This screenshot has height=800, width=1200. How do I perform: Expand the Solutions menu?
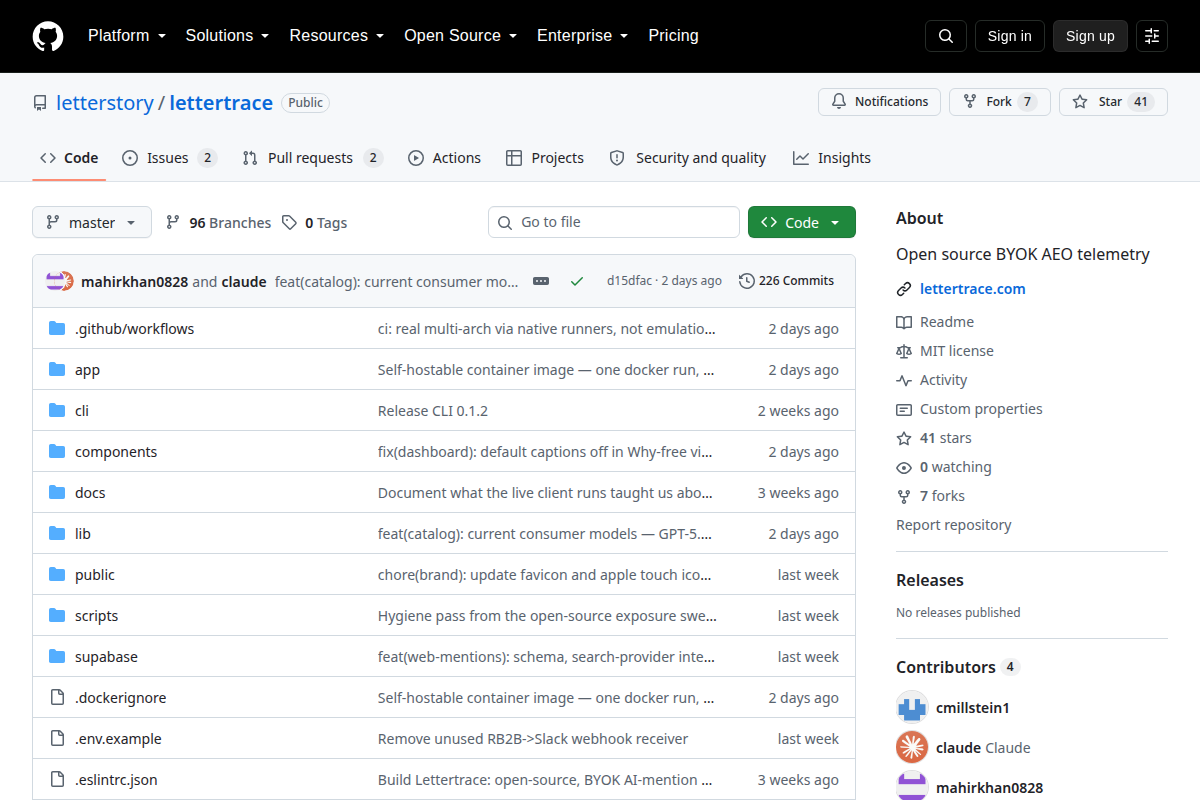click(227, 36)
